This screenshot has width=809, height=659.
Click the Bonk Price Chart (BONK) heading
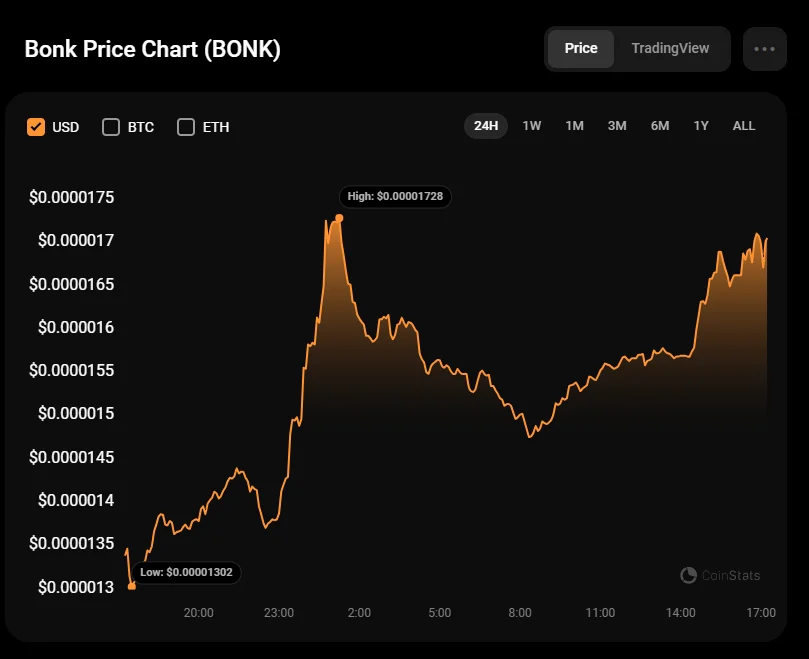coord(152,50)
